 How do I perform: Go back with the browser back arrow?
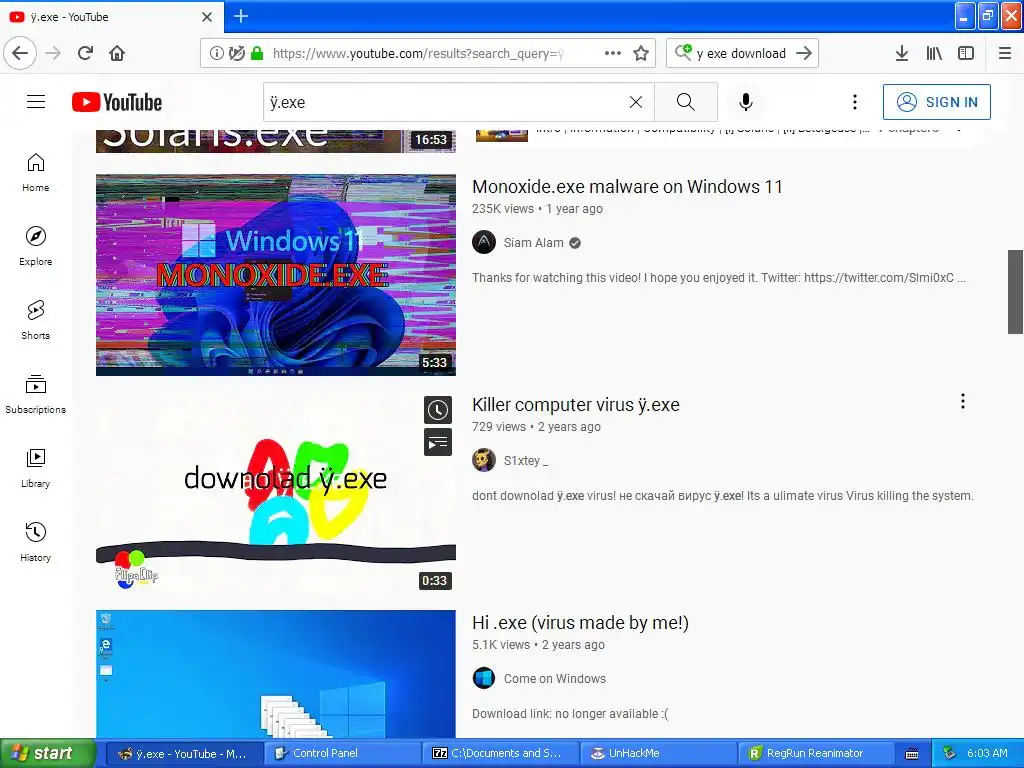pyautogui.click(x=20, y=53)
